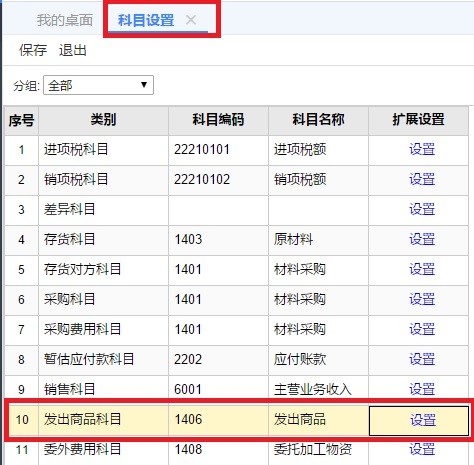Viewport: 474px width, 465px height.
Task: Click the 序号 column header
Action: (x=21, y=120)
